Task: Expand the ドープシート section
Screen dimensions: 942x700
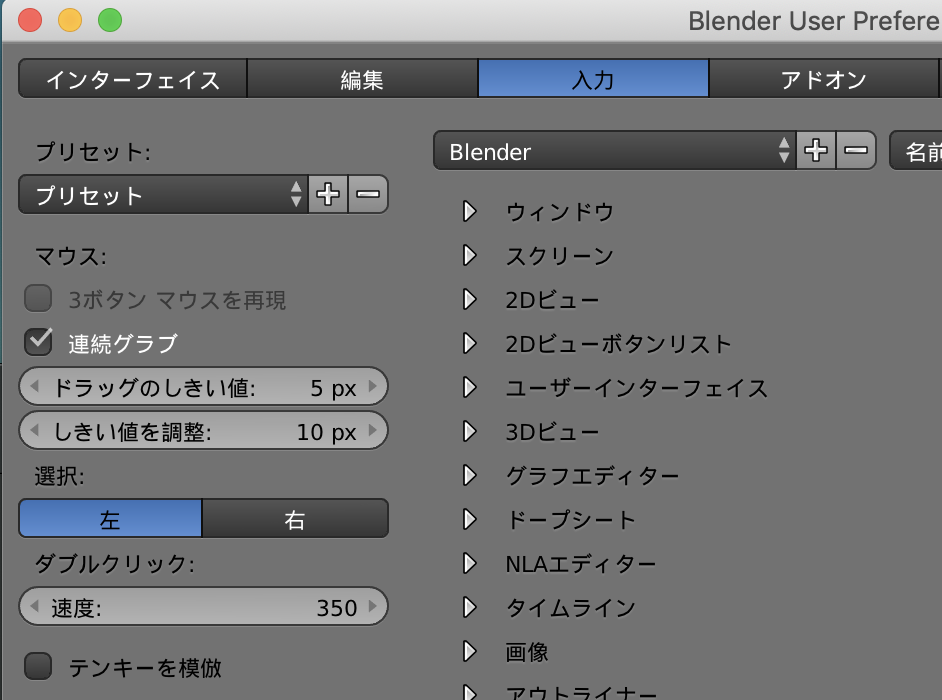Action: pos(470,519)
